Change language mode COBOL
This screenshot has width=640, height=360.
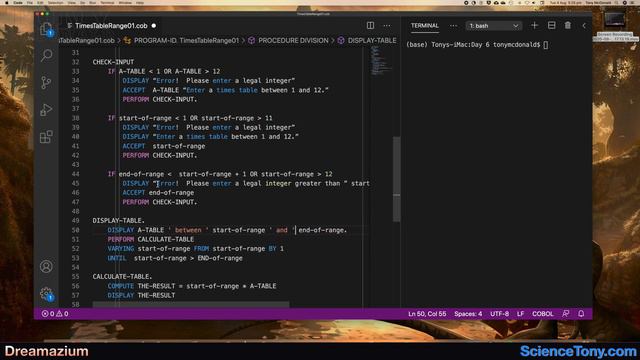tap(542, 313)
